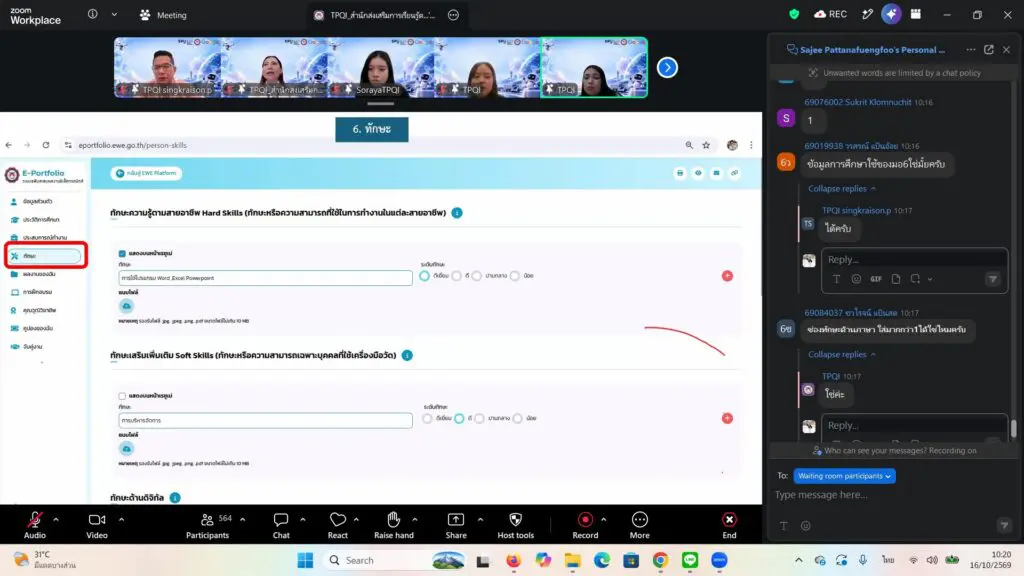
Task: Show next participants with the blue arrow
Action: click(667, 67)
